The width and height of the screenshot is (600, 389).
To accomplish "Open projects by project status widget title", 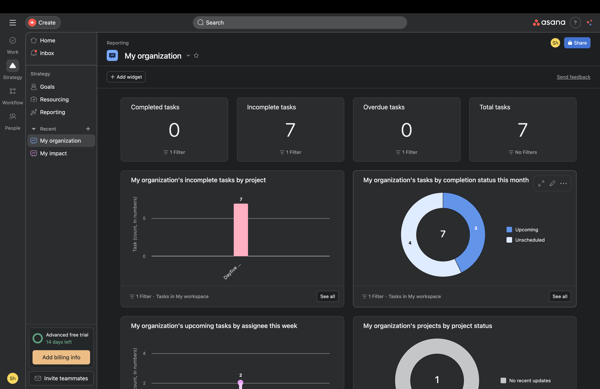I will click(x=427, y=326).
